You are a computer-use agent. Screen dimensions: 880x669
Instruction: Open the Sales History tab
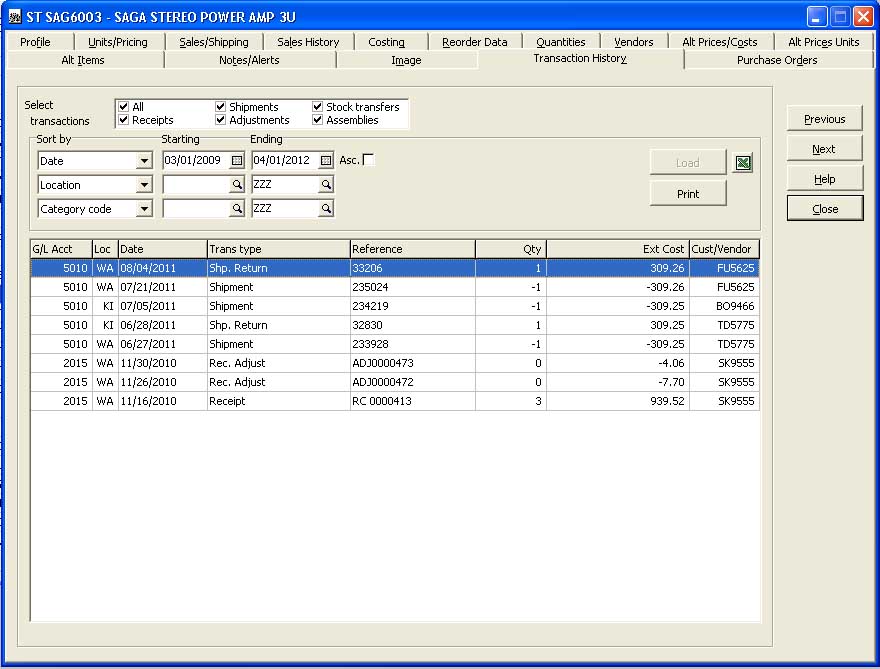point(308,42)
